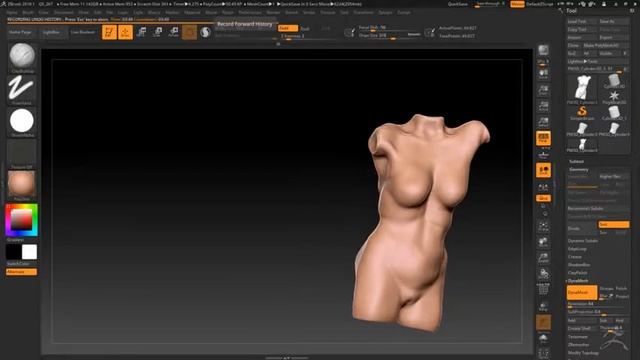The image size is (640, 360).
Task: Click the Rotate 3D view icon
Action: [x=543, y=274]
